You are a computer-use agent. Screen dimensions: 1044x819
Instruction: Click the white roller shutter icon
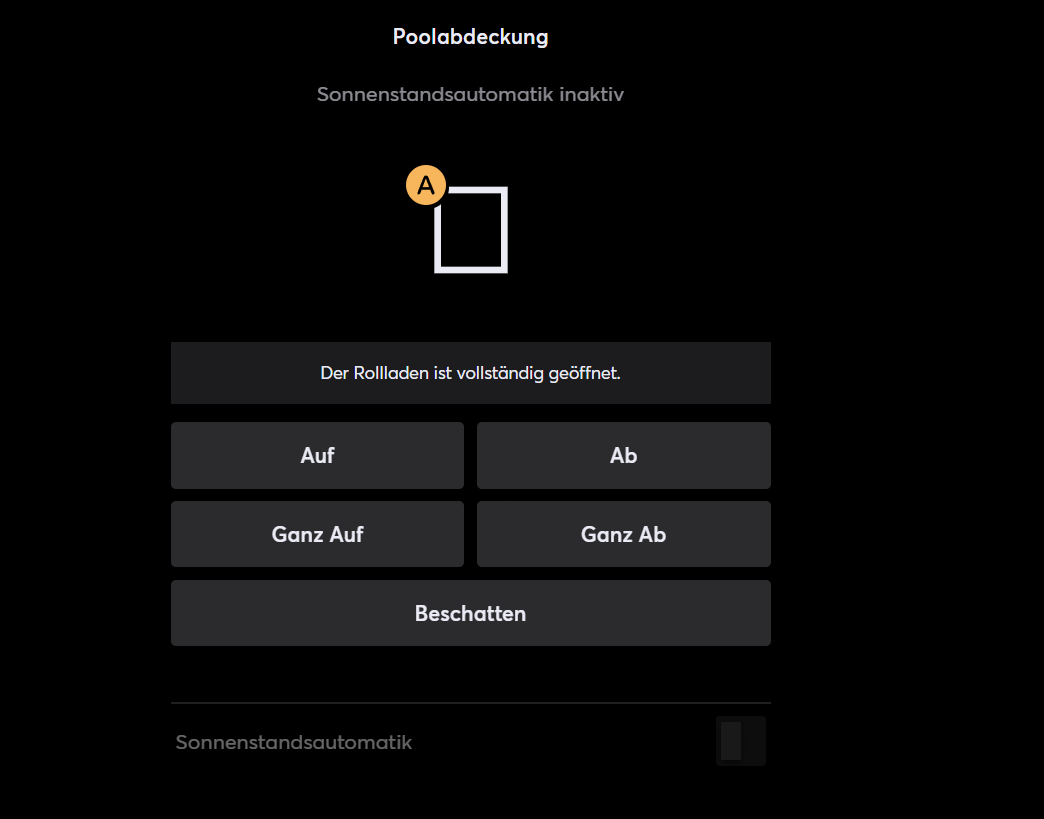pyautogui.click(x=471, y=230)
